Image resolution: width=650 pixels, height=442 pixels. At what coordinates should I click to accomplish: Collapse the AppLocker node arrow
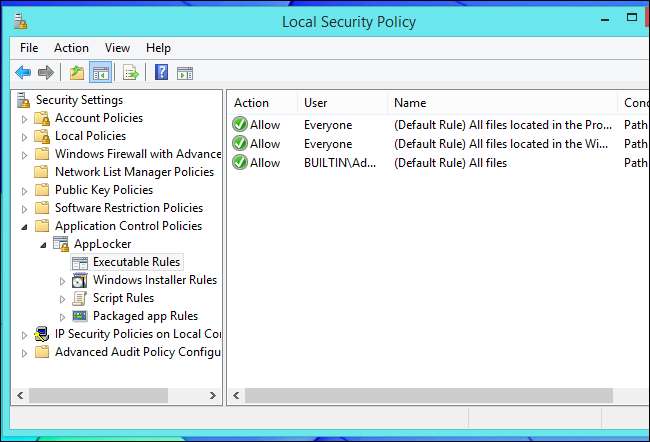click(43, 245)
